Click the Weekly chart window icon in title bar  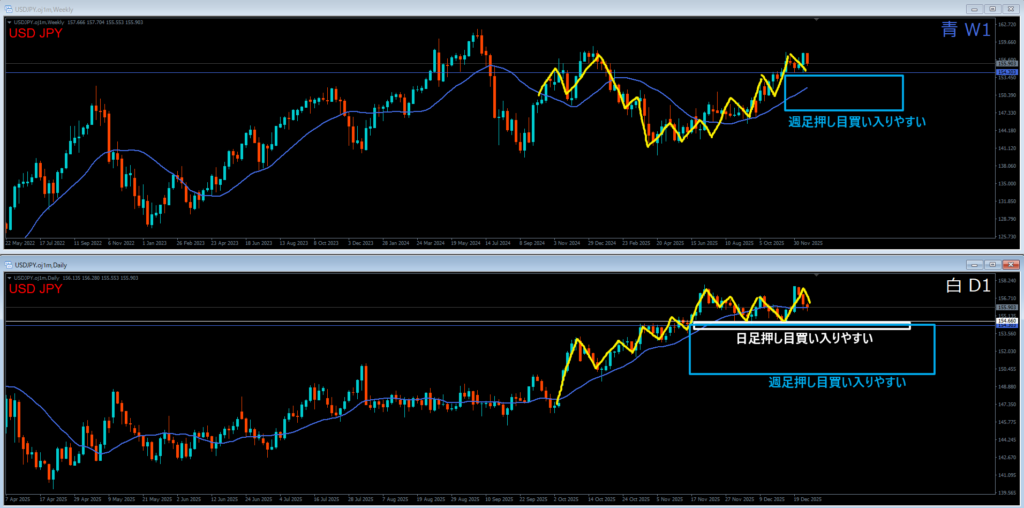pos(9,10)
